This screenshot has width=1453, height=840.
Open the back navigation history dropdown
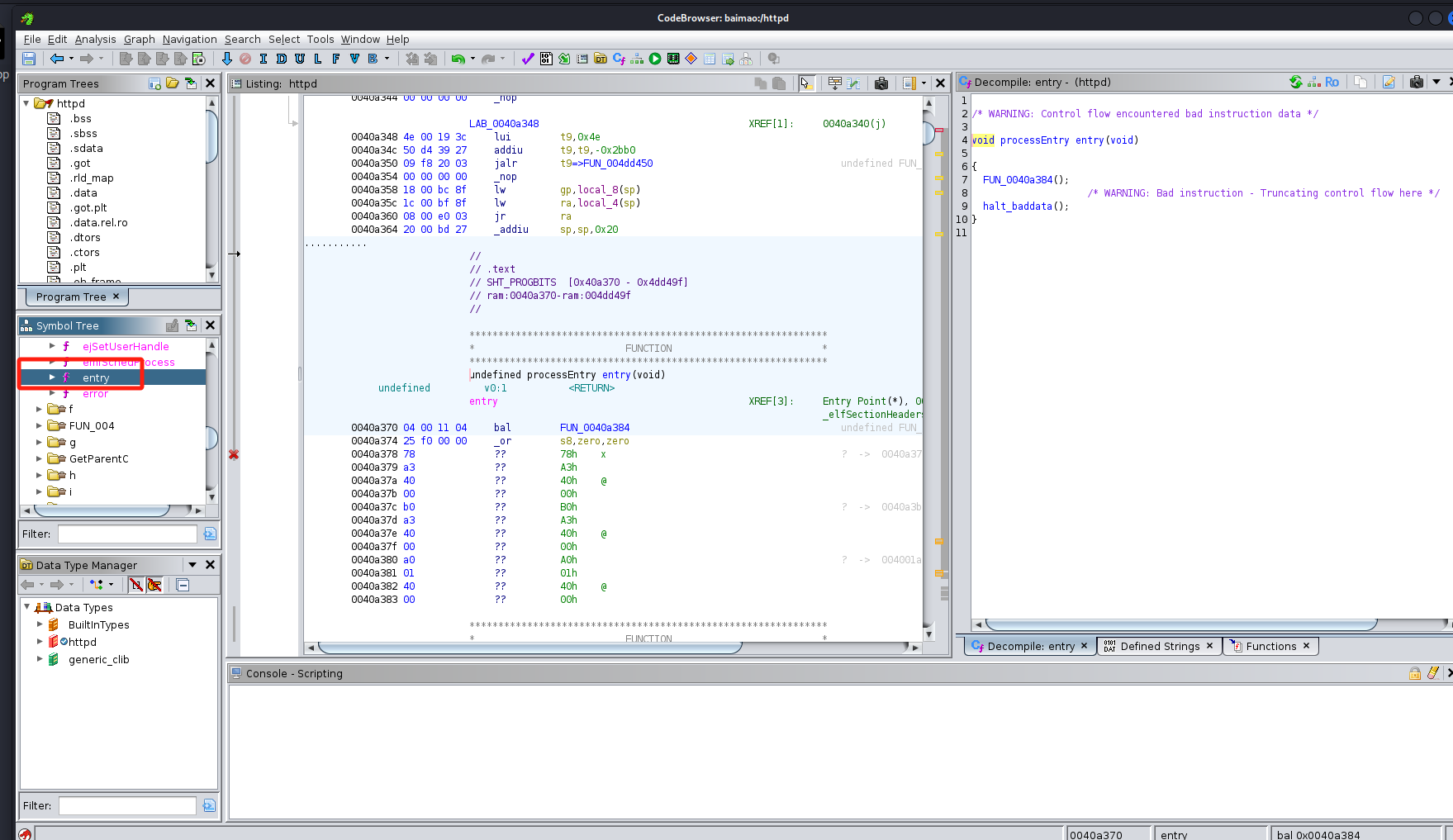tap(71, 59)
